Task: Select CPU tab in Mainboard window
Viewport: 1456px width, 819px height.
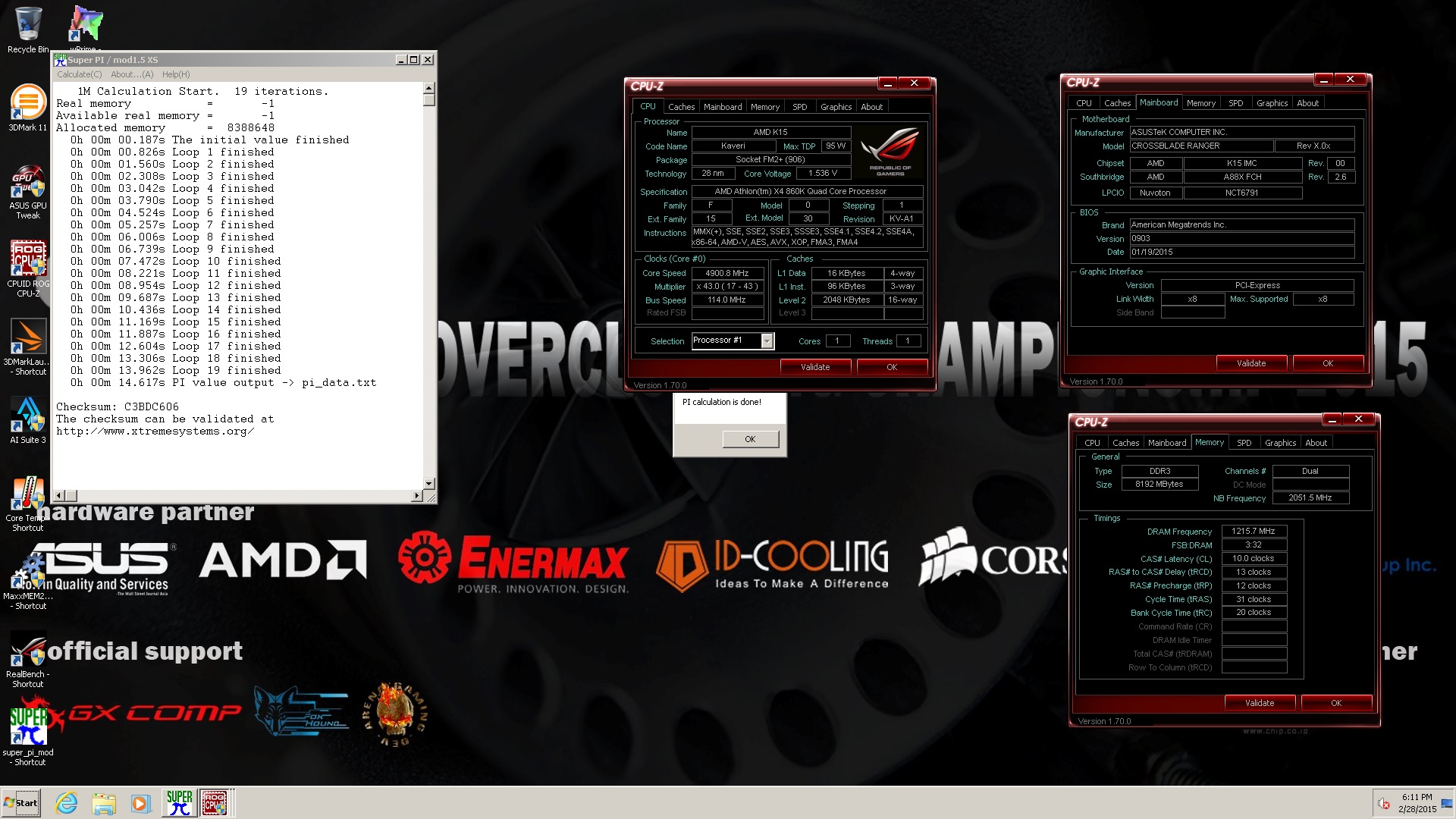Action: 1084,103
